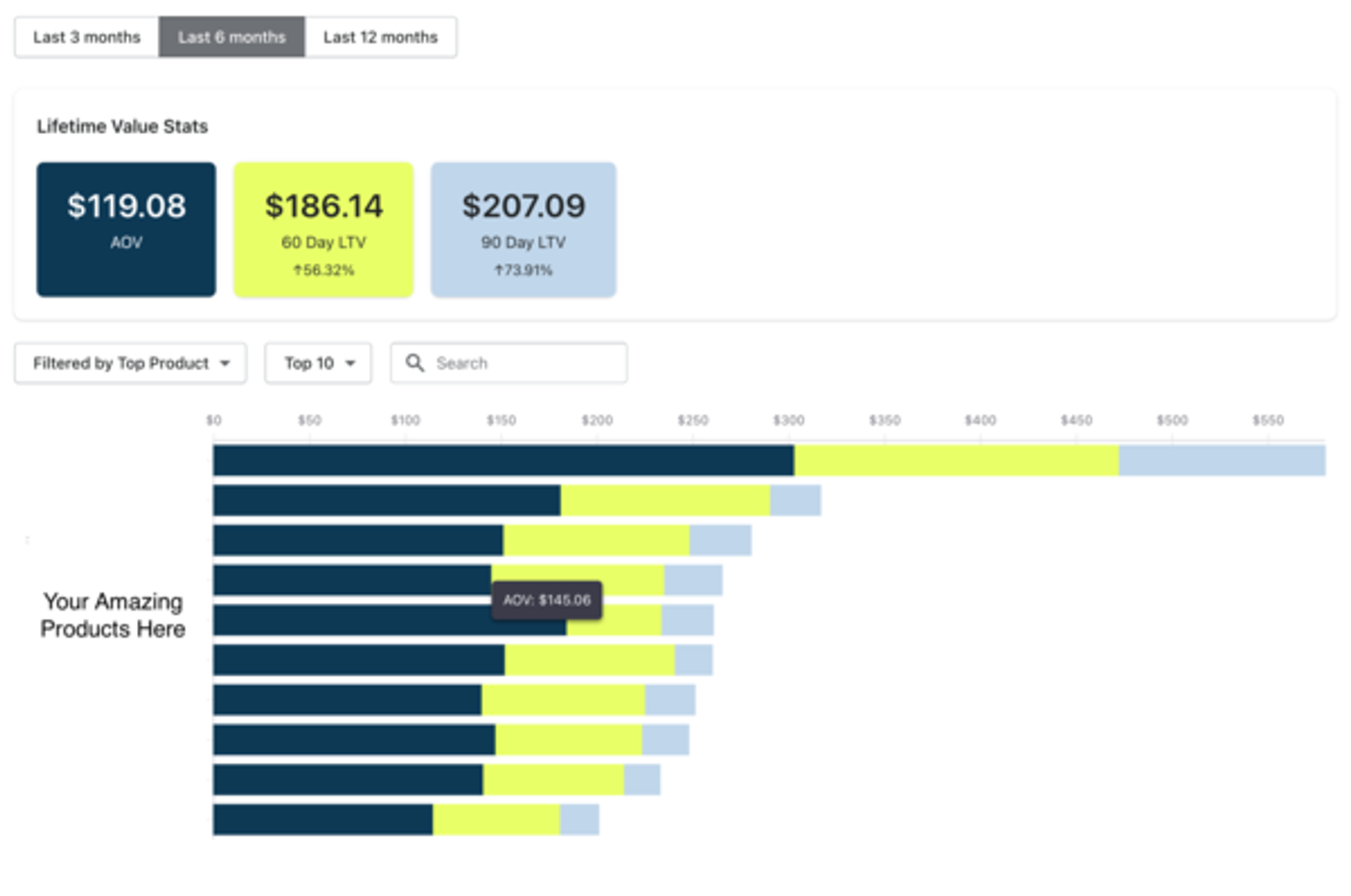Image resolution: width=1351 pixels, height=896 pixels.
Task: Click the $450 axis label
Action: coord(1076,420)
